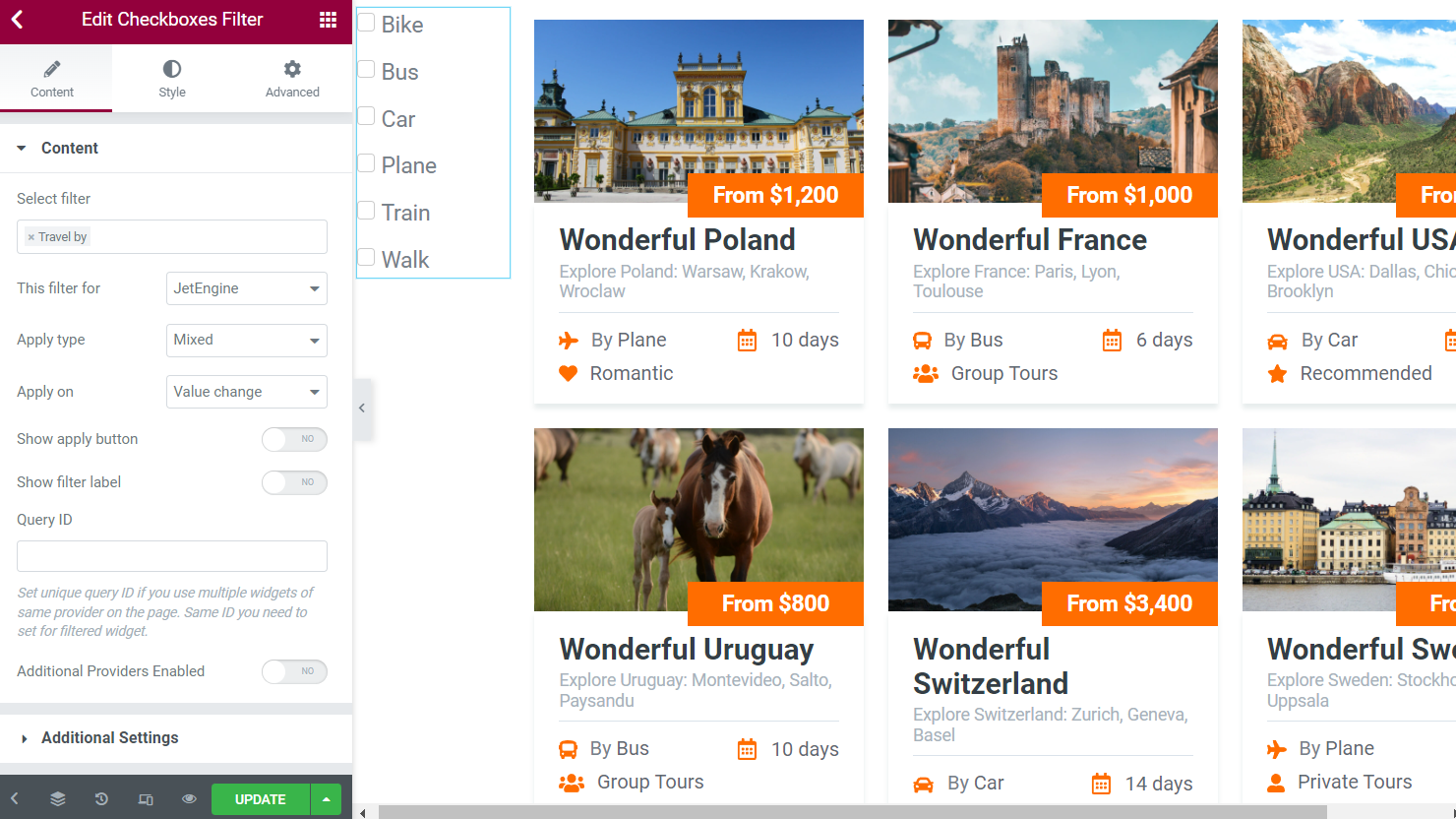Image resolution: width=1456 pixels, height=819 pixels.
Task: Remove the Travel by filter tag
Action: (30, 237)
